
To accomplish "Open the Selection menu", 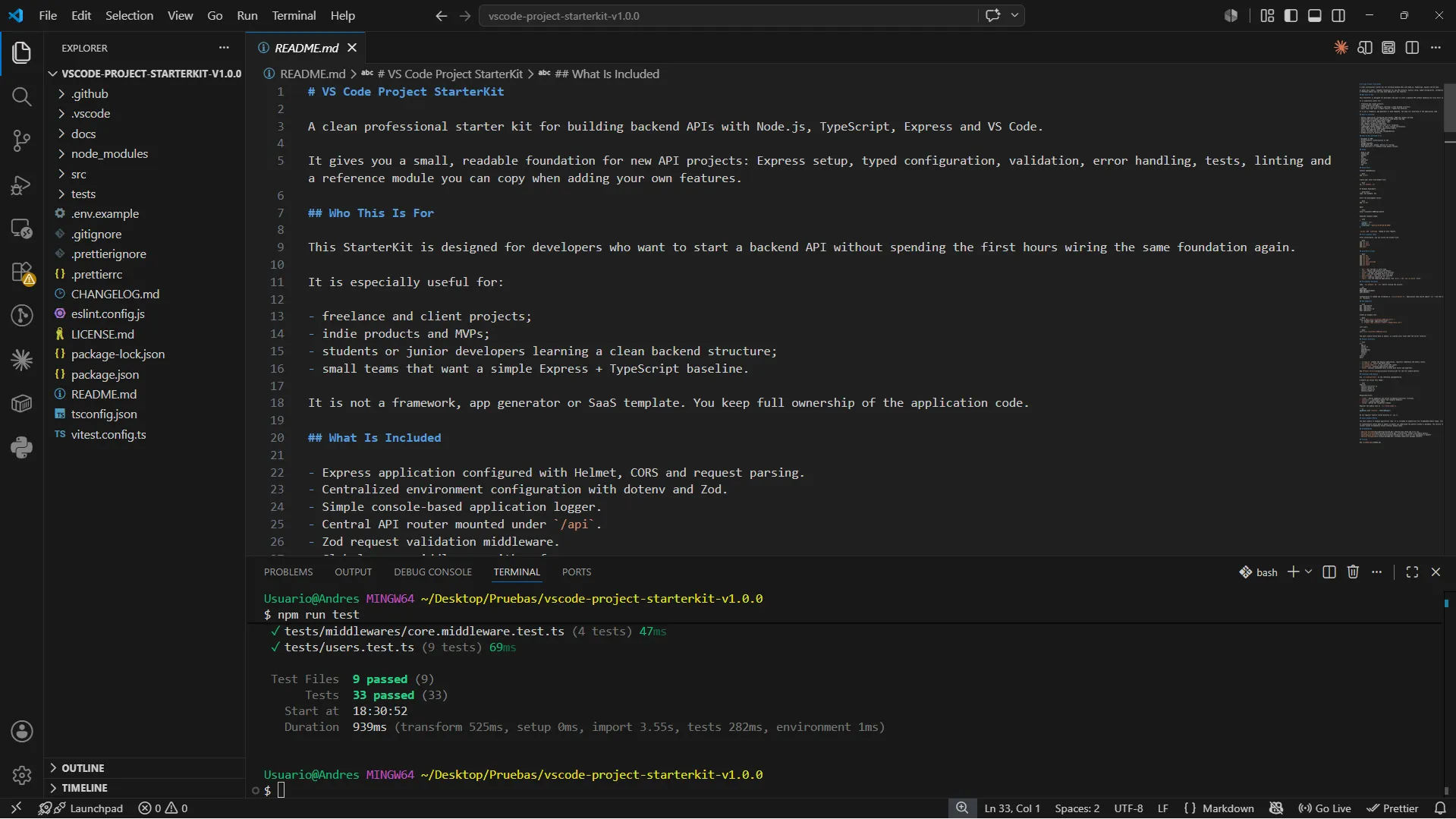I will (129, 15).
